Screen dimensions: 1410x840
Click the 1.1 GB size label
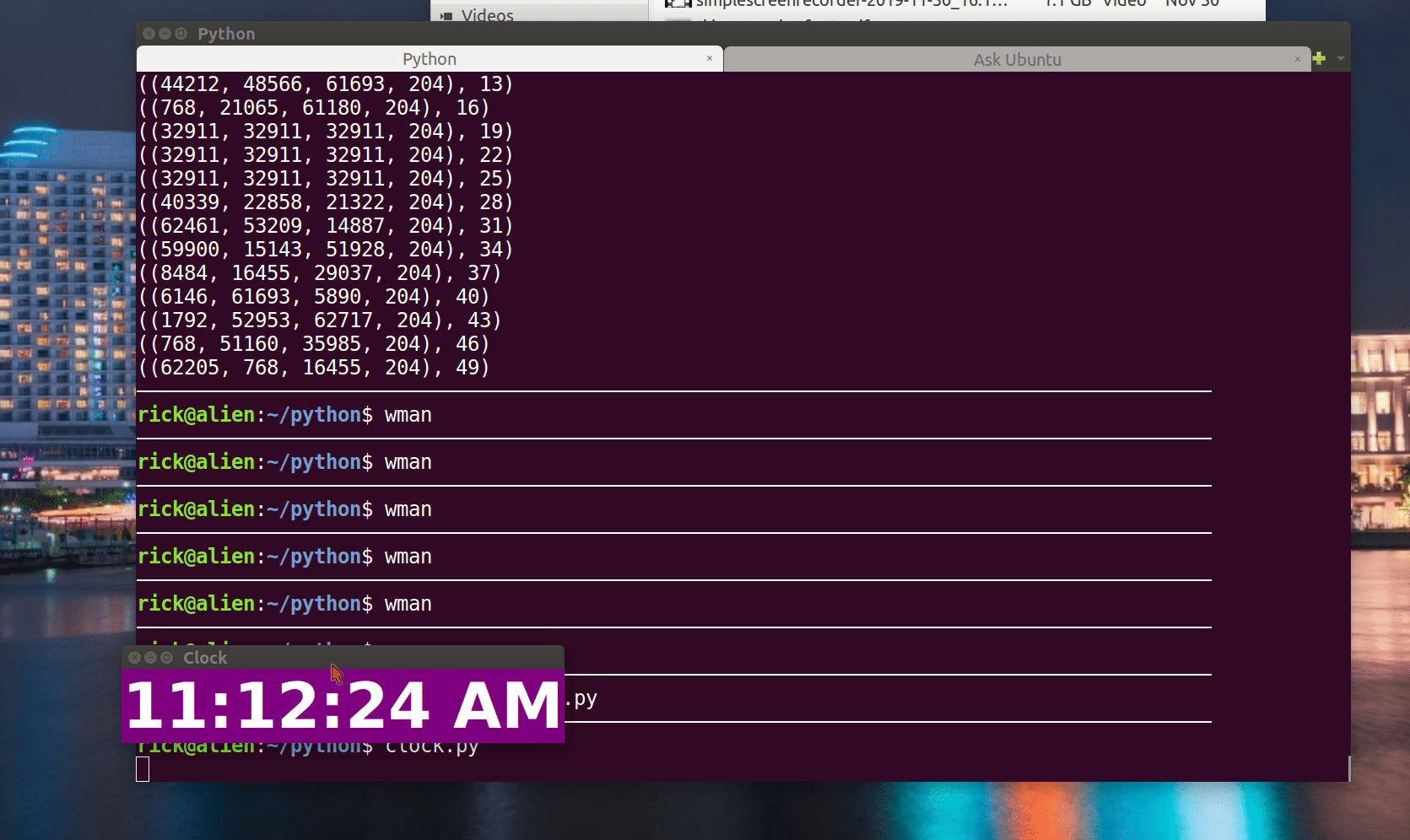coord(1067,4)
